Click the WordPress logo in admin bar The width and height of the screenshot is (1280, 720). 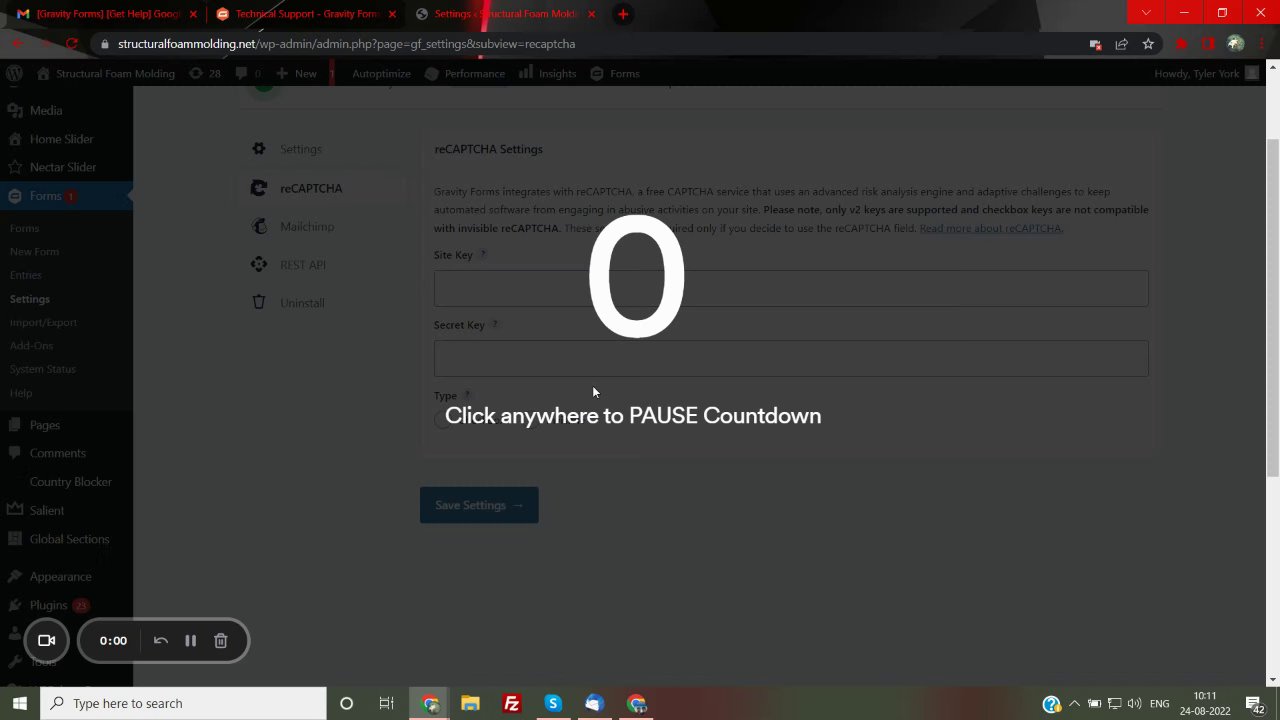tap(14, 73)
